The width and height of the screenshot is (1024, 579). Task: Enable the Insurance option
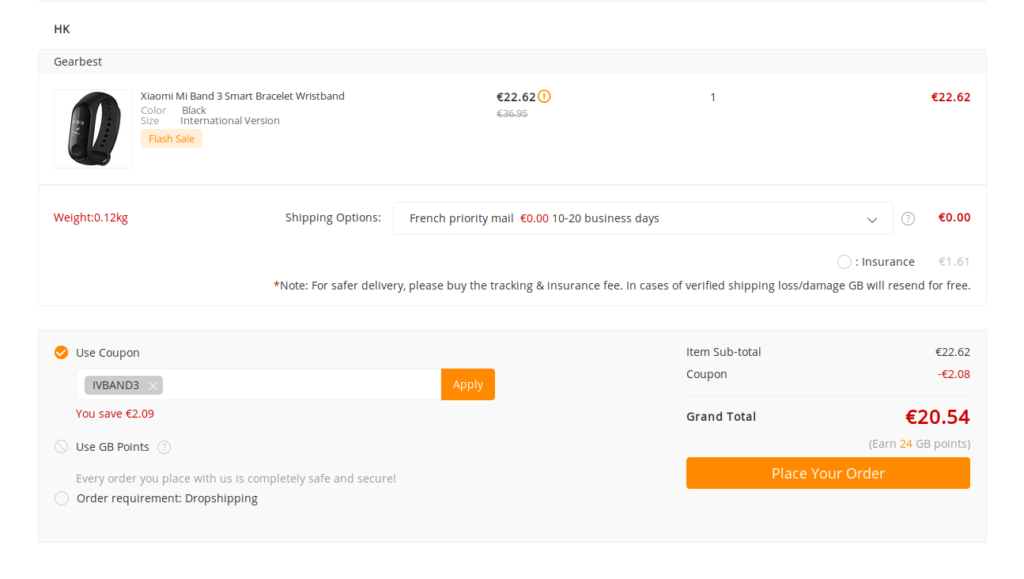coord(844,262)
